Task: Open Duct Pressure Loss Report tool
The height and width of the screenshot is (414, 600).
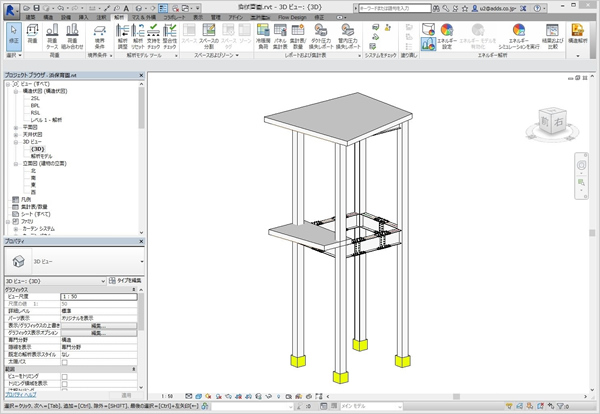Action: 321,36
